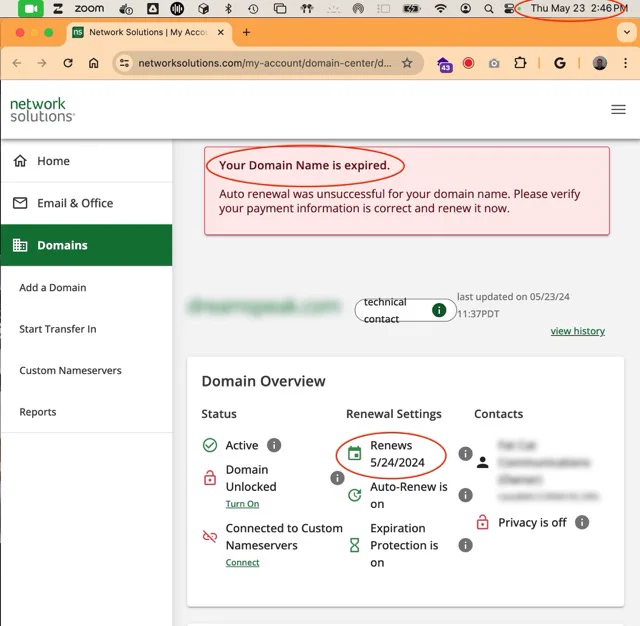Click the Privacy padlock icon
The image size is (640, 626).
(x=482, y=522)
